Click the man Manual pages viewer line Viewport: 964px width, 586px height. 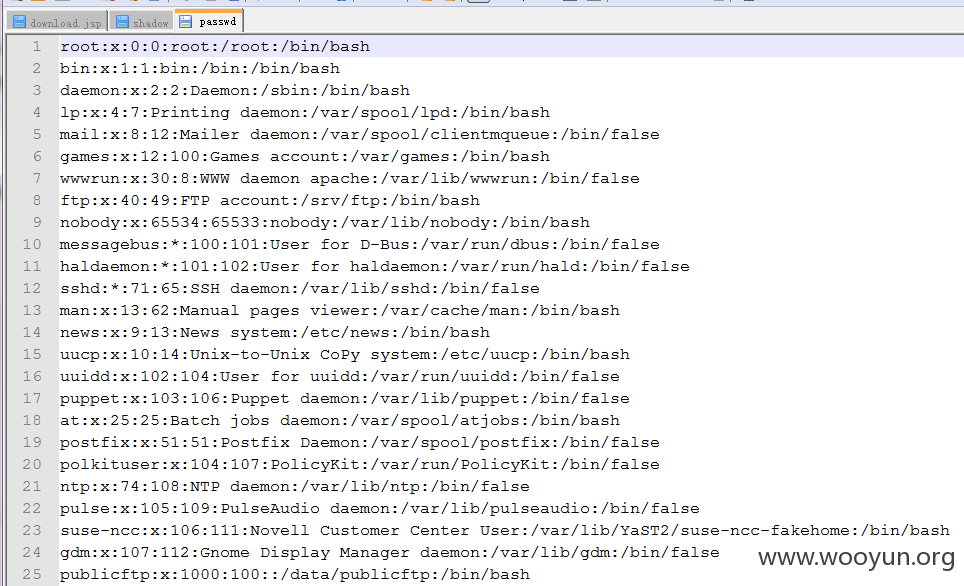pos(340,311)
